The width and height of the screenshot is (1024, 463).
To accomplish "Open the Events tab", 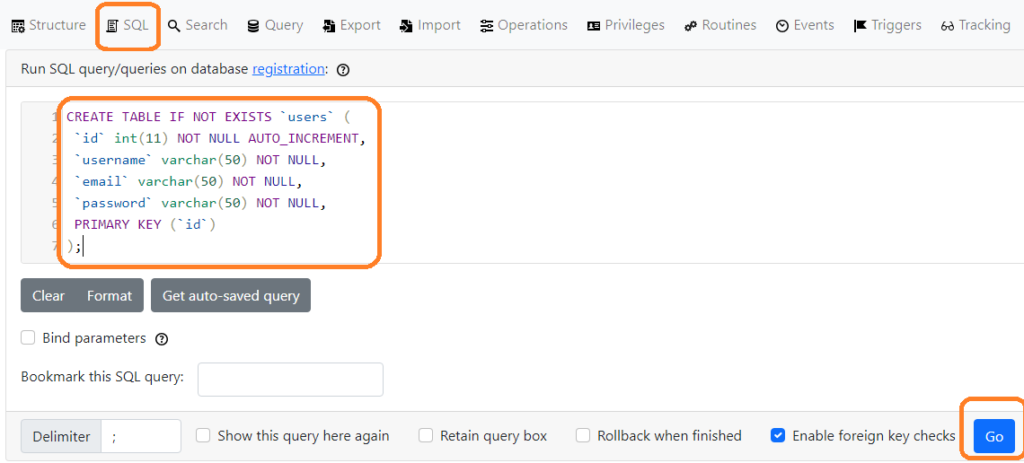I will 805,25.
